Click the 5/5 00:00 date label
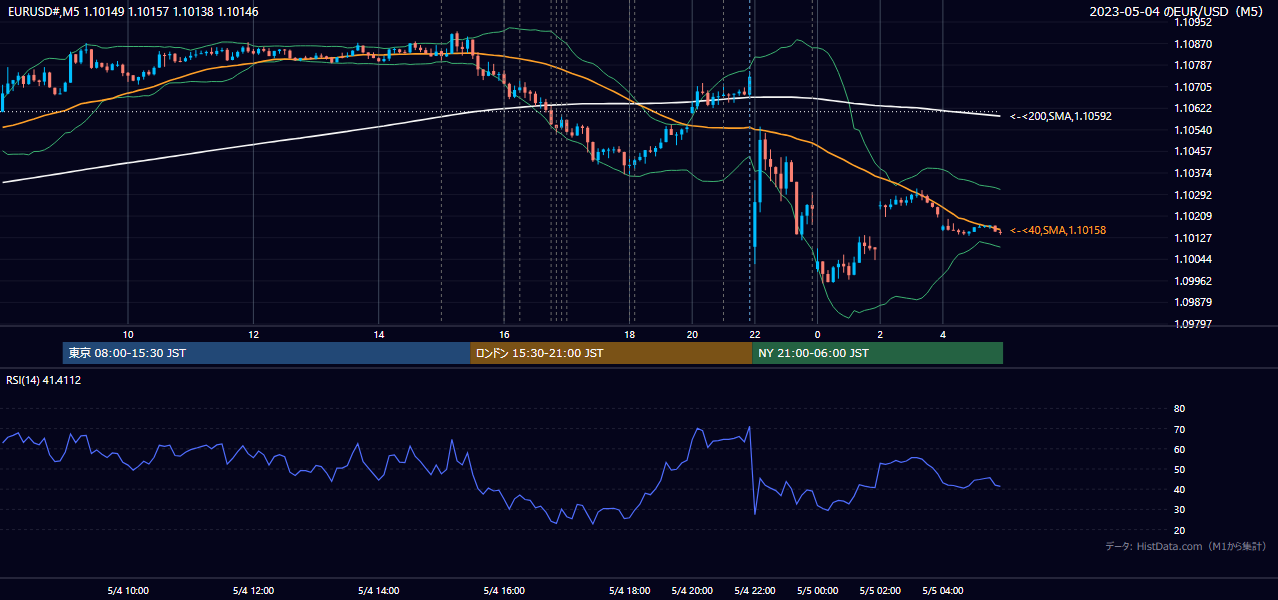 click(816, 590)
